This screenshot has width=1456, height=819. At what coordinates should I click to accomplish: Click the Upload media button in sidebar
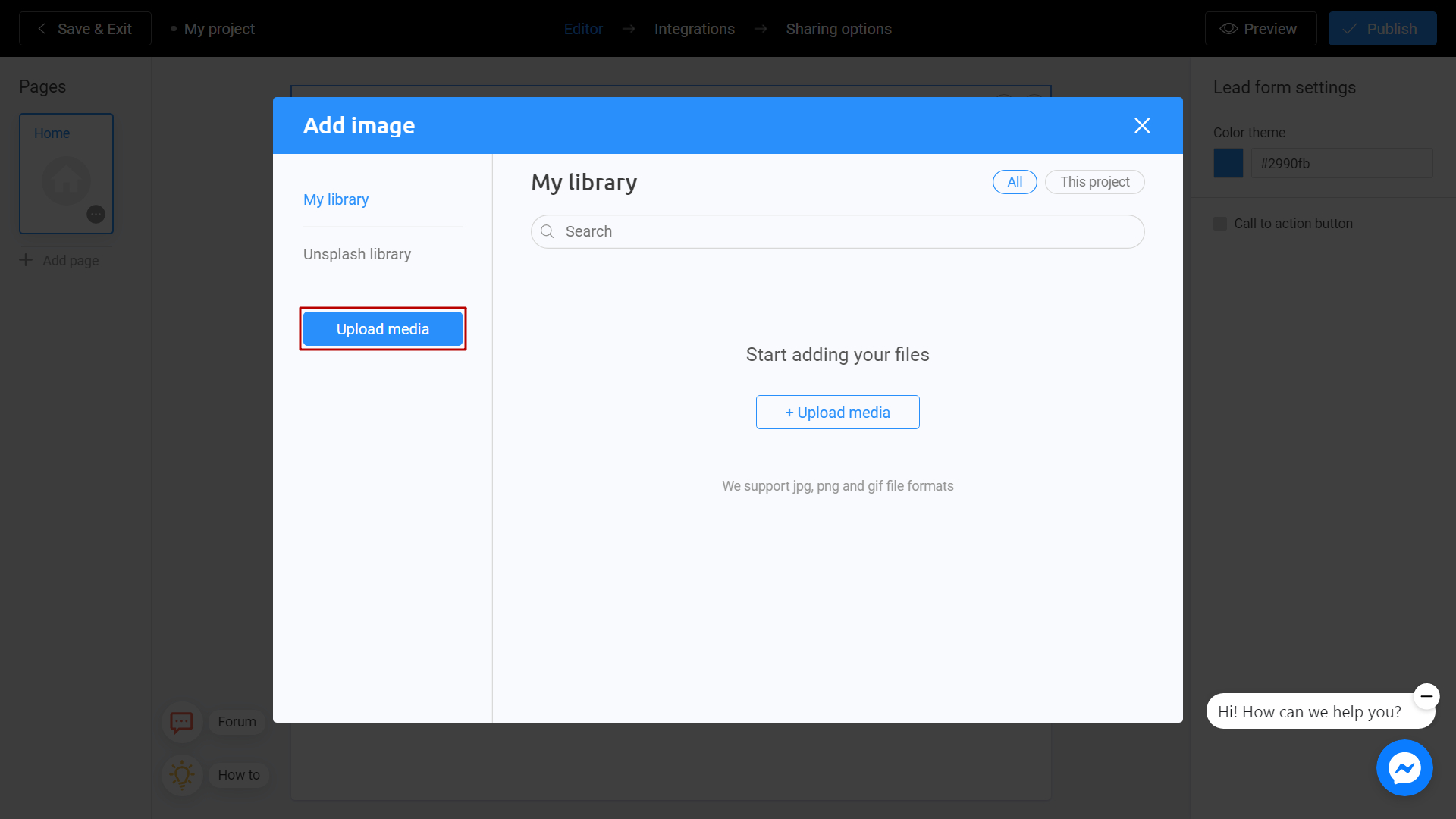coord(383,329)
